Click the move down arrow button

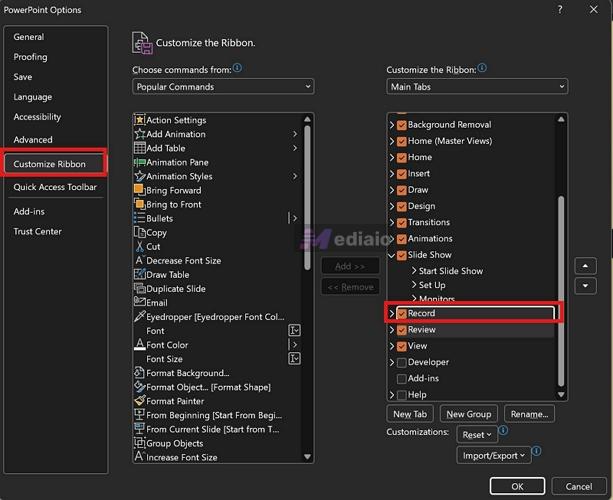tap(585, 286)
